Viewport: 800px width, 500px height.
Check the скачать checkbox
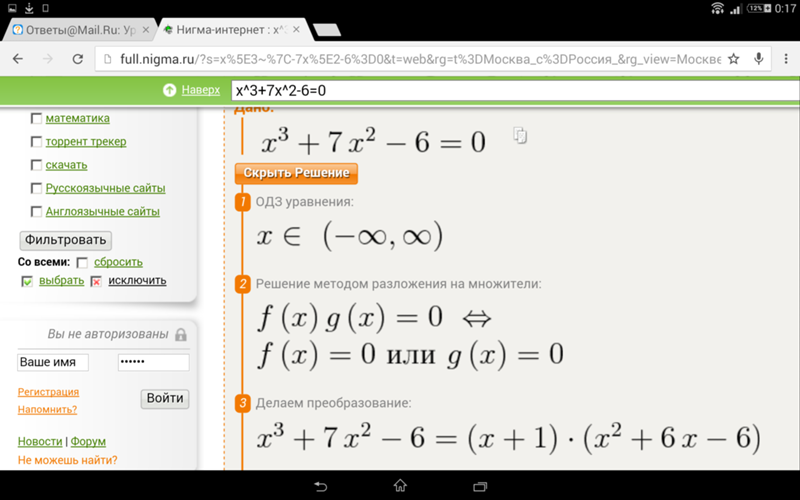click(x=36, y=165)
